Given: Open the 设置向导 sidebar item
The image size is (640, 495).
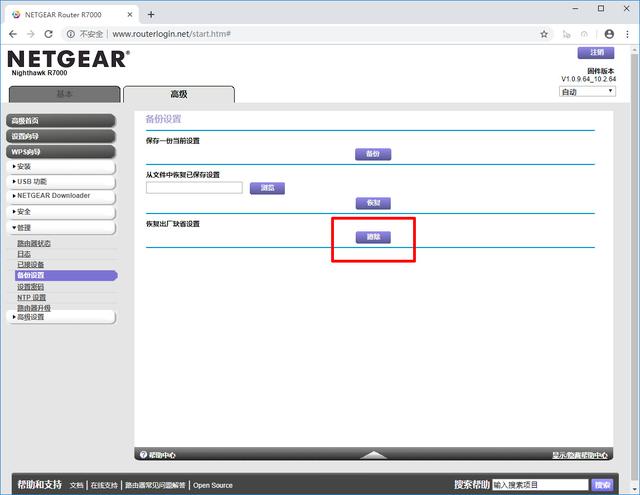Looking at the screenshot, I should pos(61,136).
